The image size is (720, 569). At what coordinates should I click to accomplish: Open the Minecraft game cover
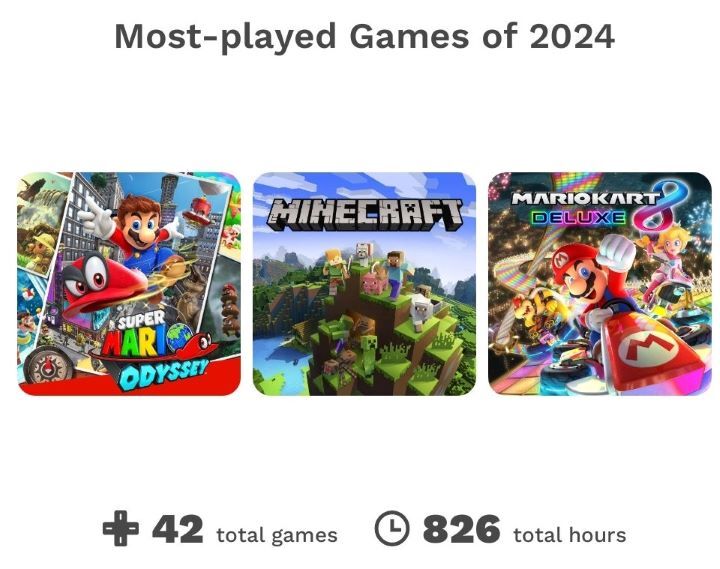tap(365, 284)
